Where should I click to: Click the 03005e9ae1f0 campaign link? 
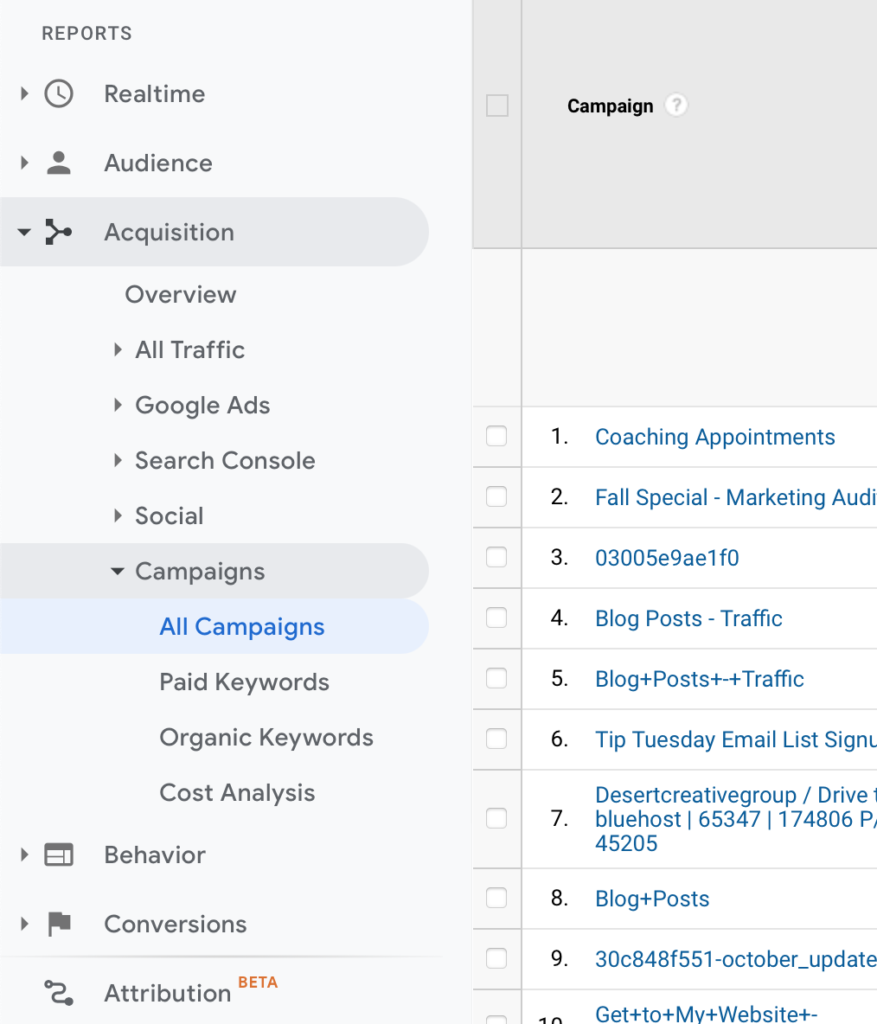(x=667, y=558)
